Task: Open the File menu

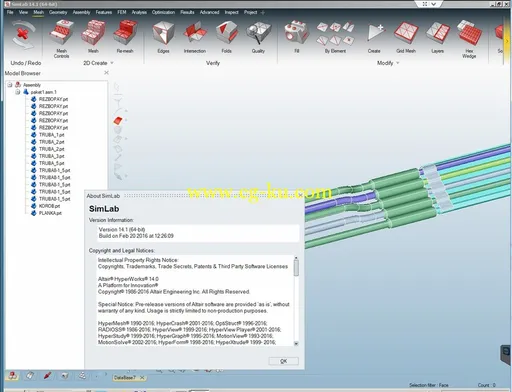Action: pyautogui.click(x=10, y=12)
